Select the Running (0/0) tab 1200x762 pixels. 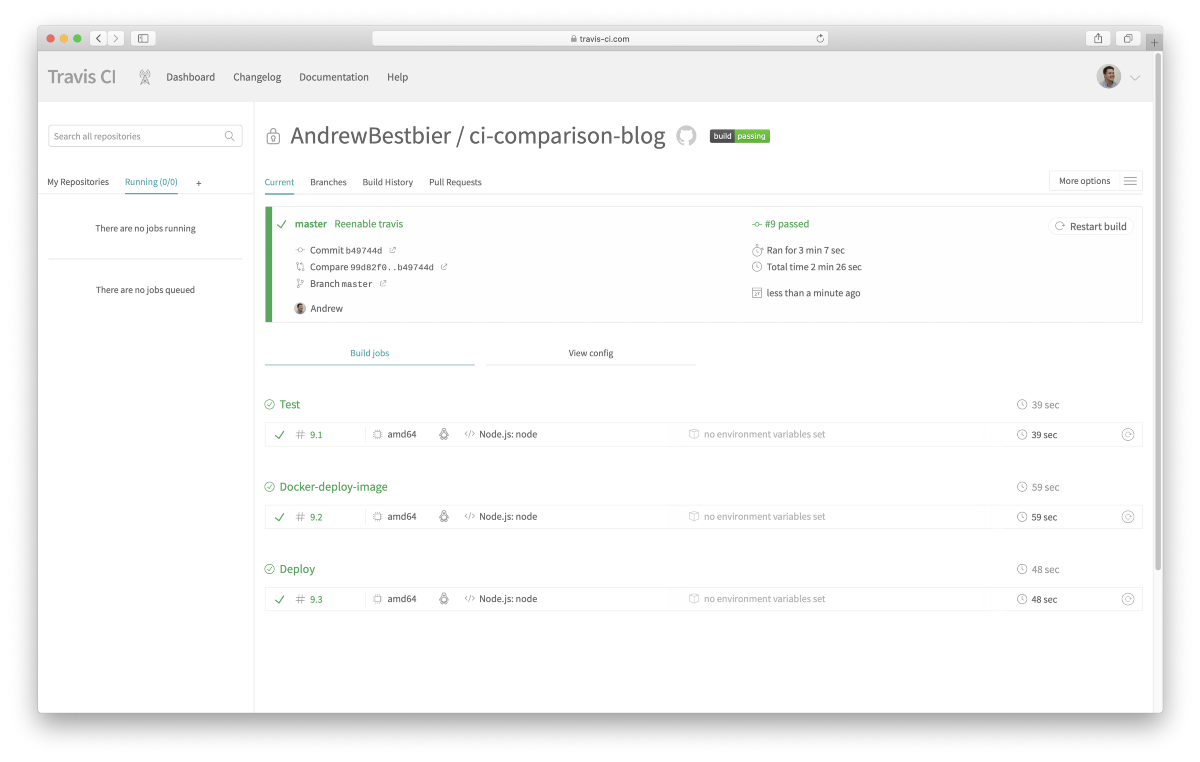(151, 182)
